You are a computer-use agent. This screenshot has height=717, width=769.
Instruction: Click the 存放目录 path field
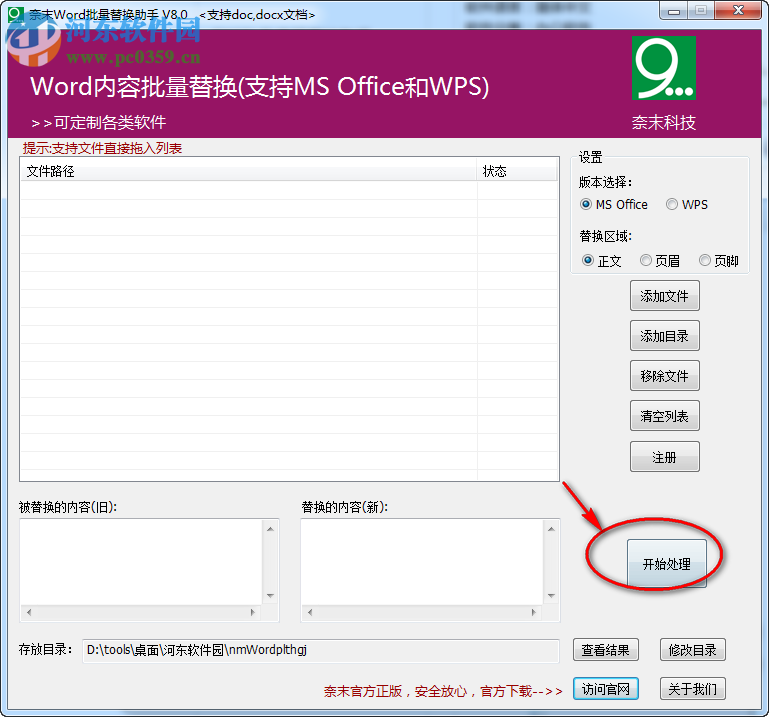coord(321,650)
